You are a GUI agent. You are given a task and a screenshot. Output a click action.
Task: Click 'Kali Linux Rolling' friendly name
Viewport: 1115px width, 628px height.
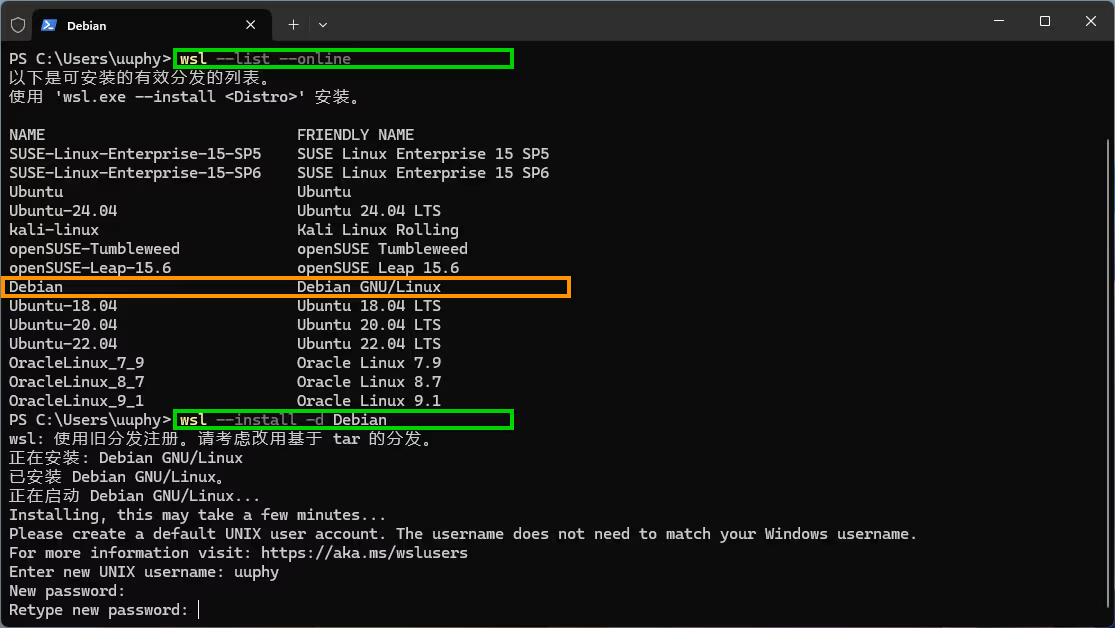pos(378,230)
